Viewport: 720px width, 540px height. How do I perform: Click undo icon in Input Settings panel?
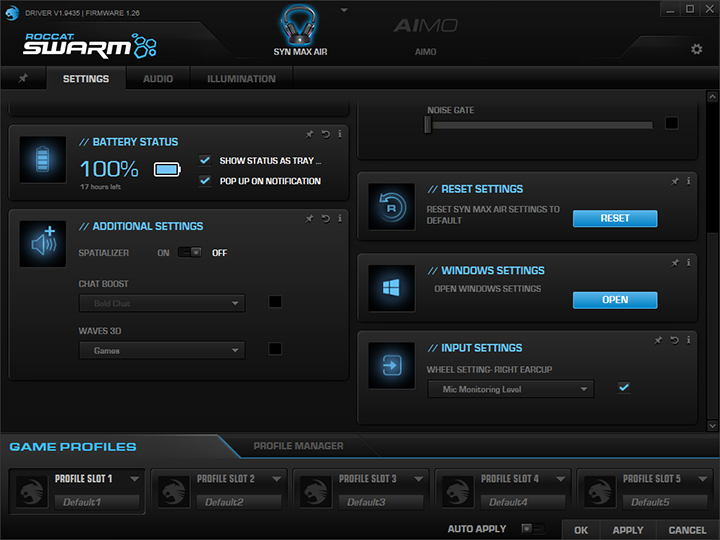(674, 340)
